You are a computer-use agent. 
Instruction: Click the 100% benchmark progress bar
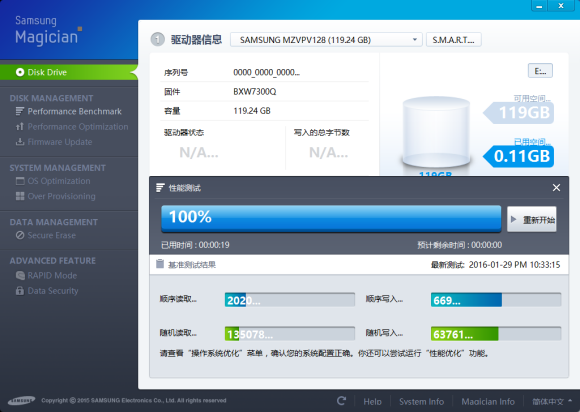(331, 219)
